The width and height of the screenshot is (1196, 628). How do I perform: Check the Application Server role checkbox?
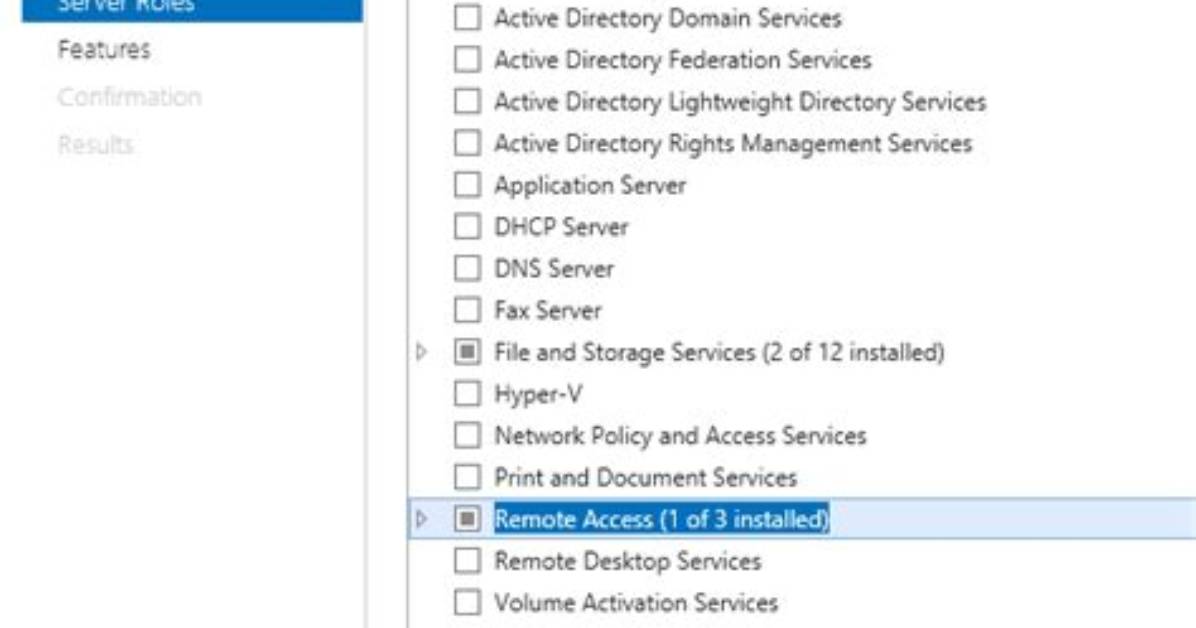point(467,185)
